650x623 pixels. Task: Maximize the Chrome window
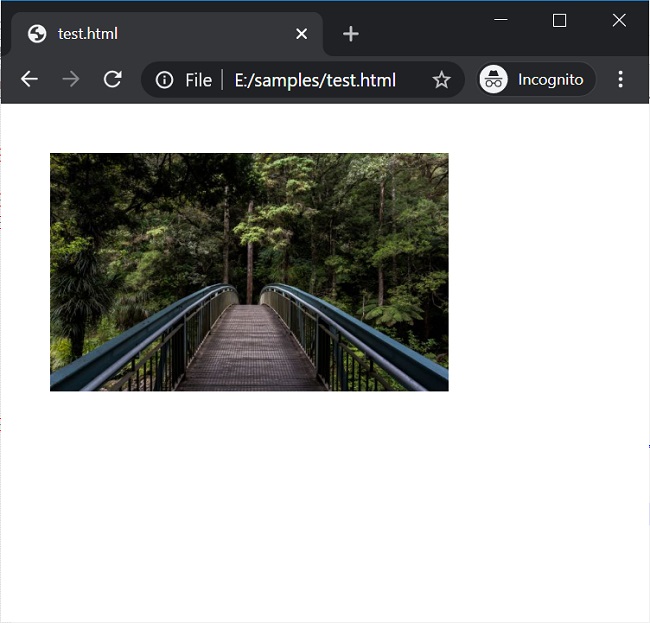click(560, 20)
